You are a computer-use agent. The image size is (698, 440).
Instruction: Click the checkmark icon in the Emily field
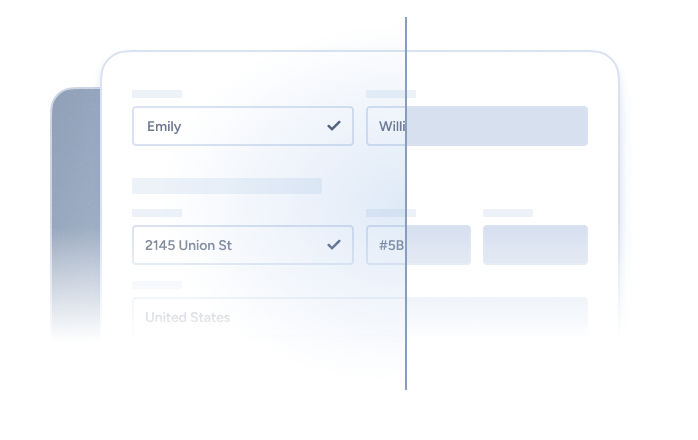tap(334, 126)
